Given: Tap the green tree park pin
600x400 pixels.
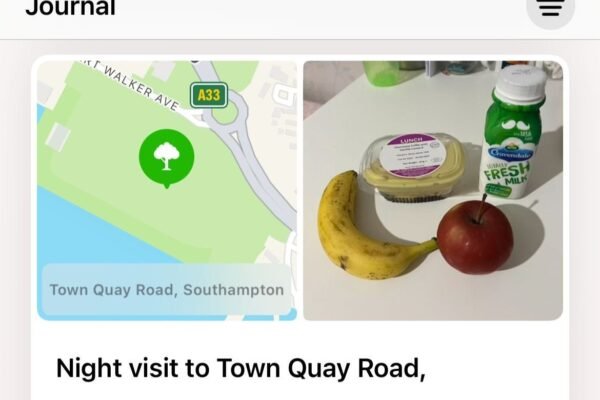Looking at the screenshot, I should pyautogui.click(x=166, y=158).
